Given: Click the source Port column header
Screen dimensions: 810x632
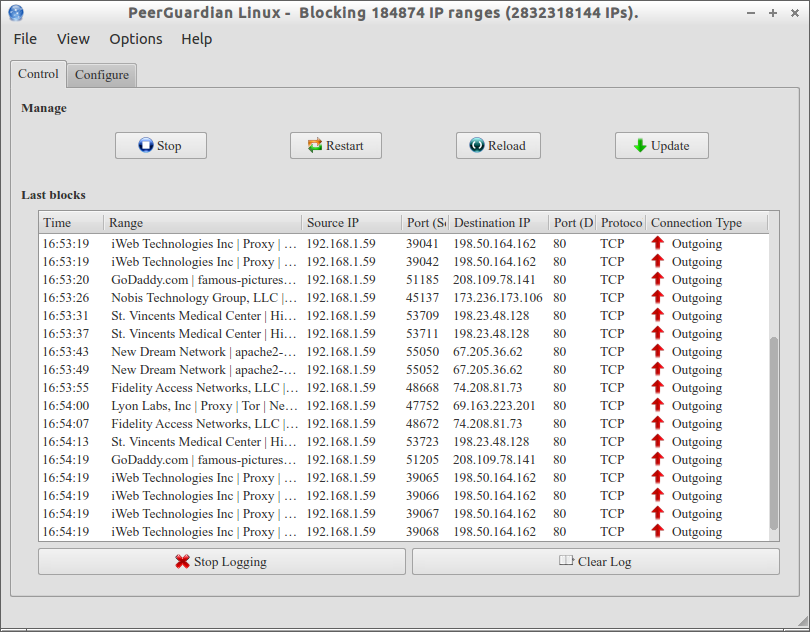Looking at the screenshot, I should pos(425,223).
